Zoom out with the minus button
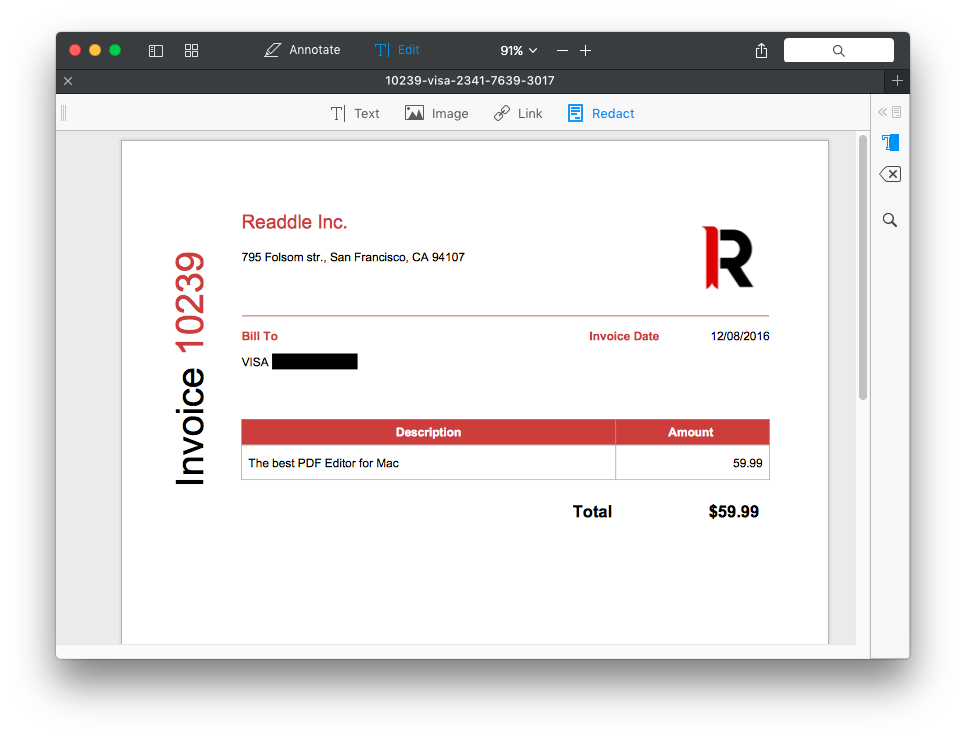966x739 pixels. (x=562, y=50)
